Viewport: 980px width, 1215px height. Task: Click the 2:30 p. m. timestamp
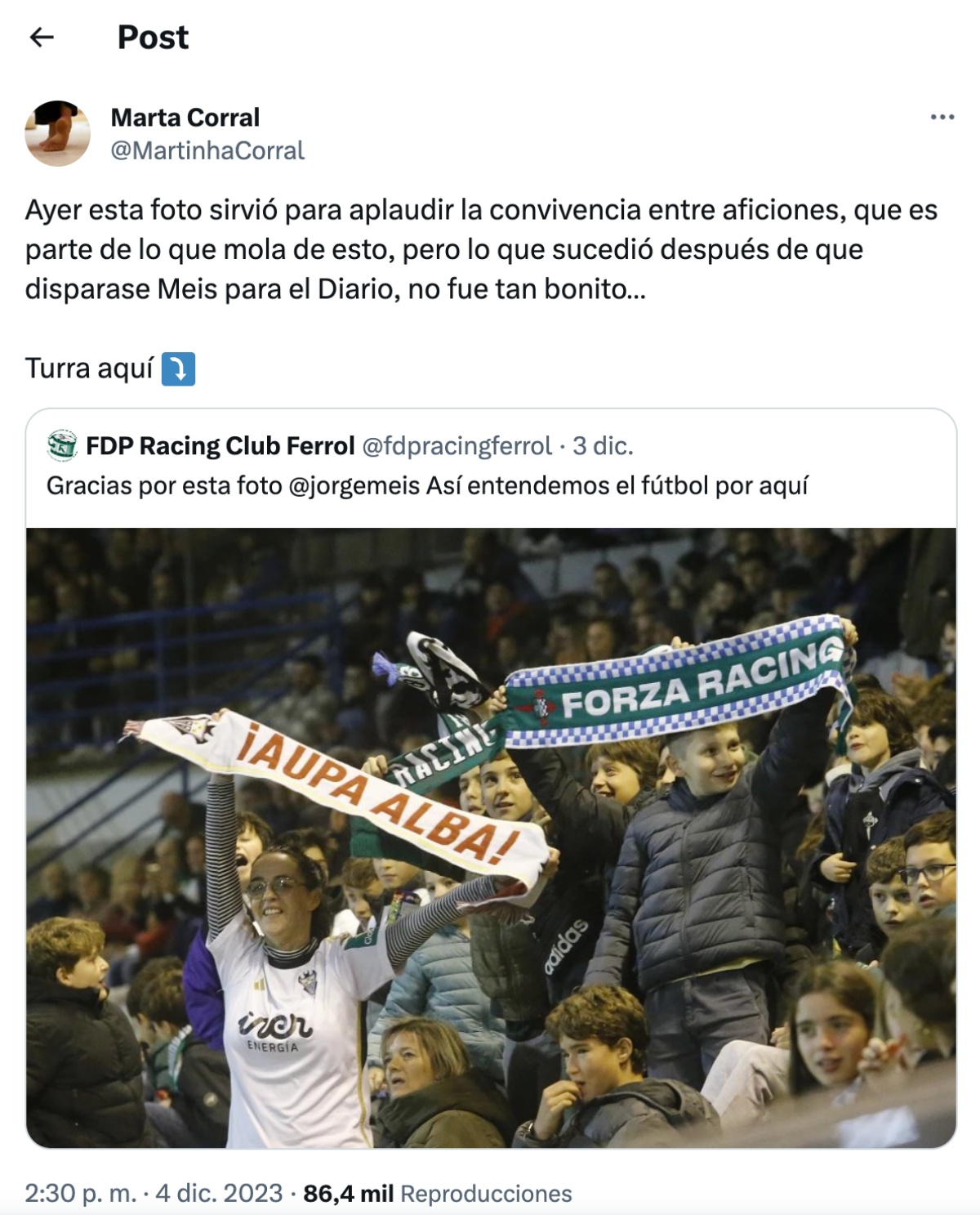coord(80,1194)
